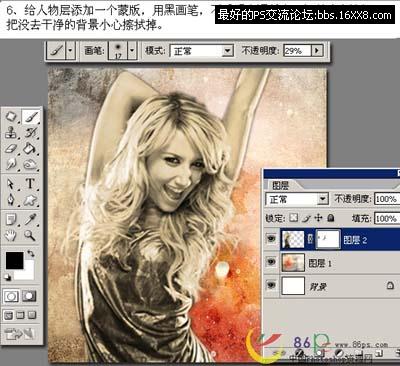Select the Paint Bucket tool

[x=30, y=149]
